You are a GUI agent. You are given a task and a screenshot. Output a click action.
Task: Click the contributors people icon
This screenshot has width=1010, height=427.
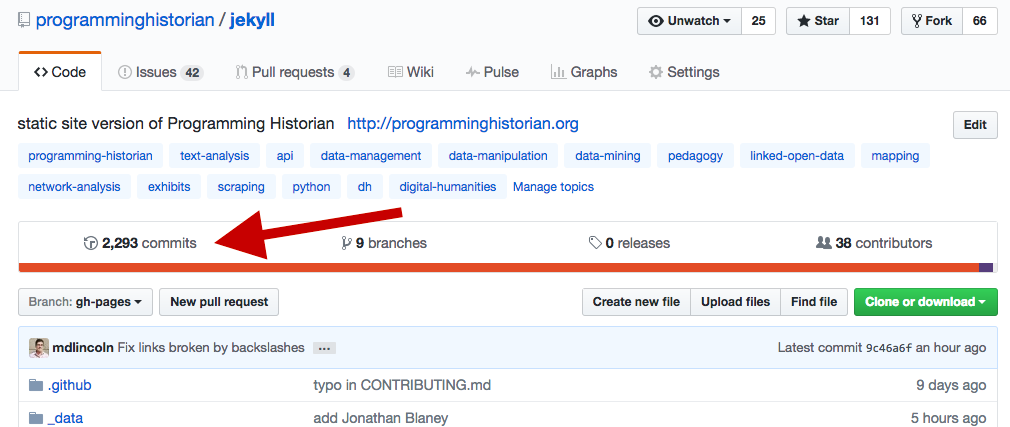tap(824, 243)
